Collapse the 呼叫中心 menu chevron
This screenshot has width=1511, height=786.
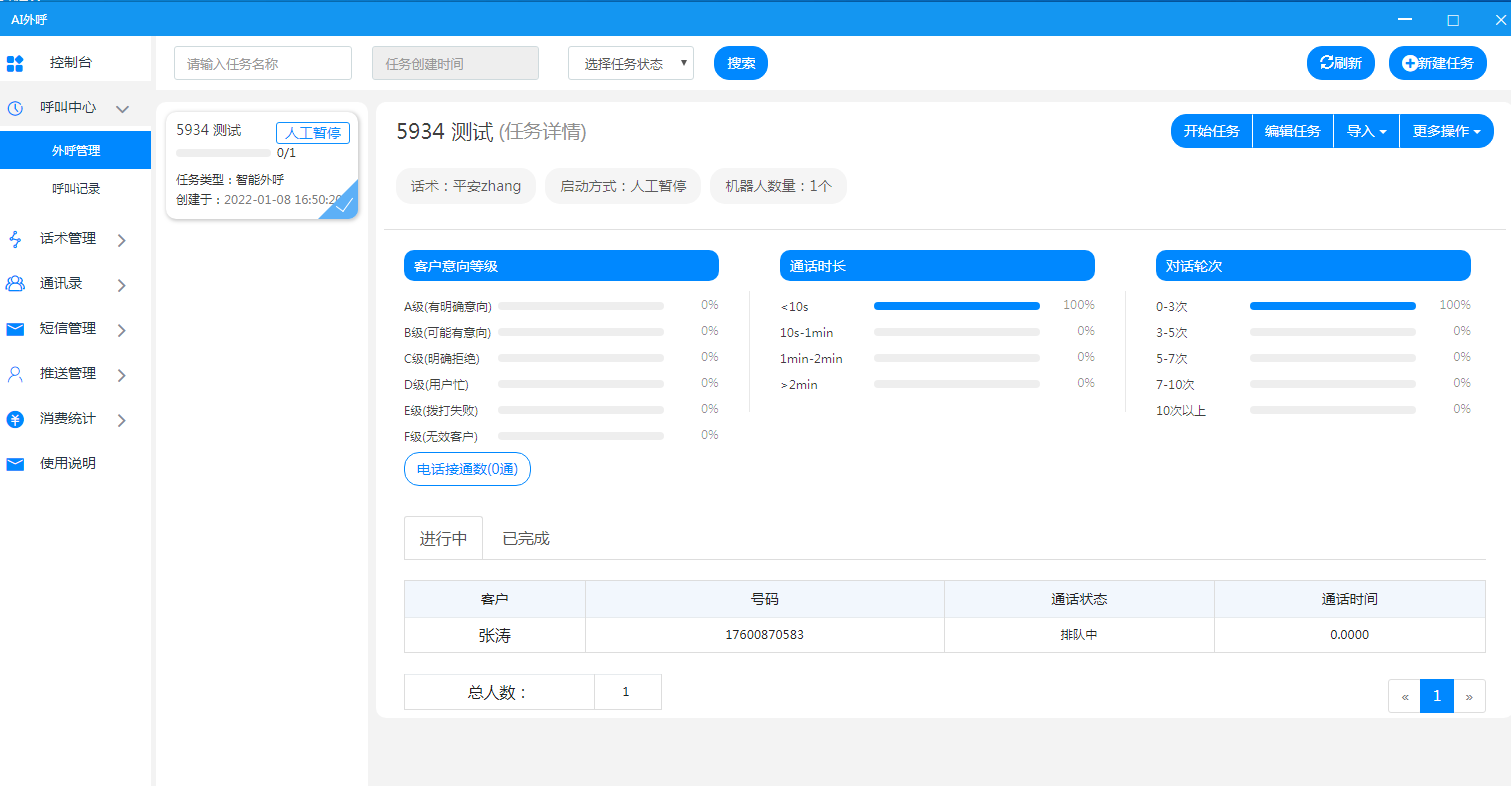point(122,108)
